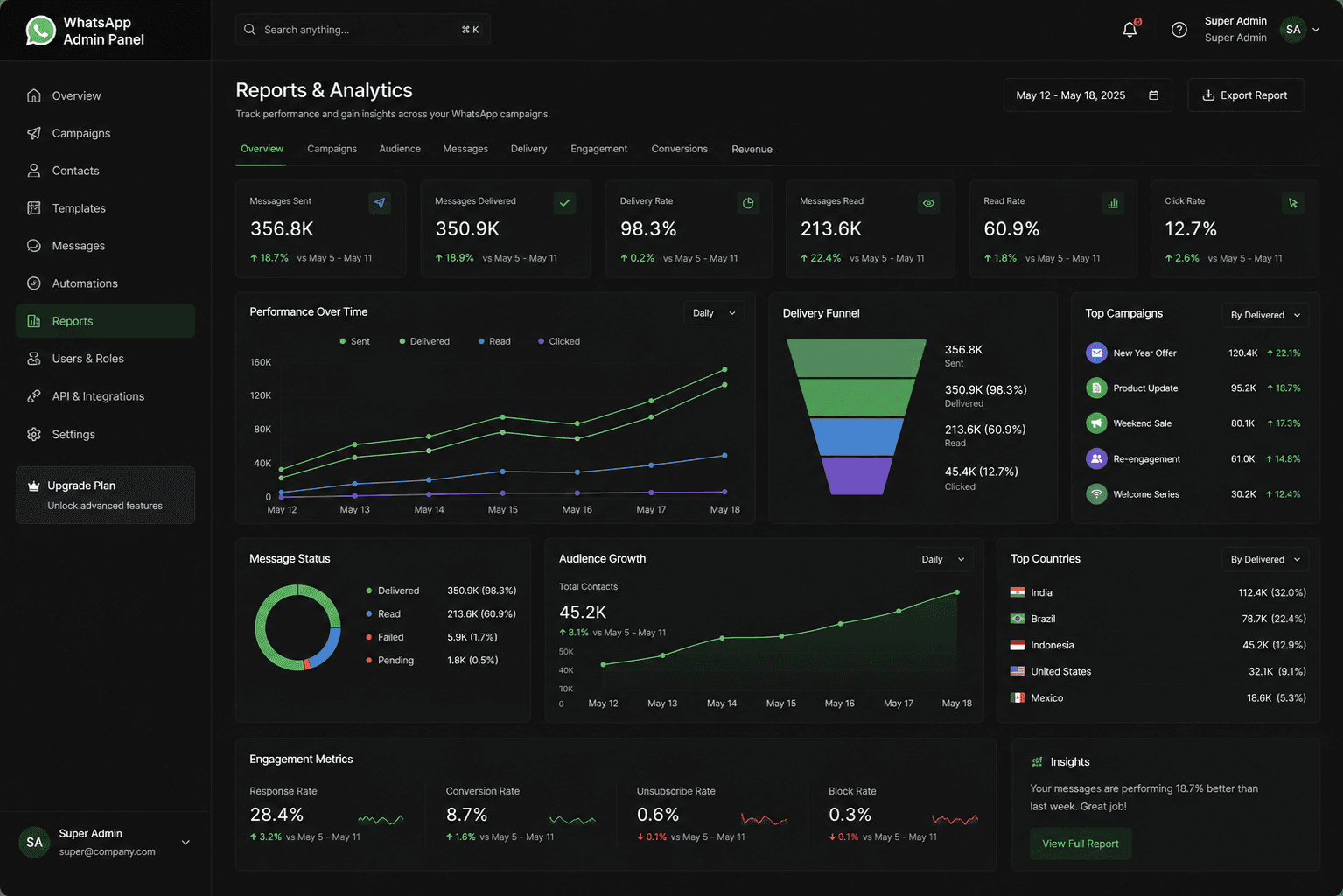Switch to the Delivery tab
The height and width of the screenshot is (896, 1343).
[x=529, y=149]
